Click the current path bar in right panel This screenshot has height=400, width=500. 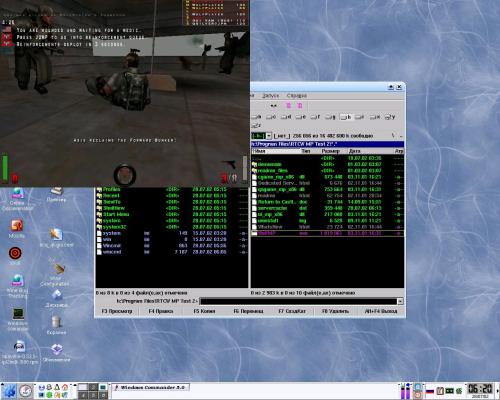(x=327, y=144)
